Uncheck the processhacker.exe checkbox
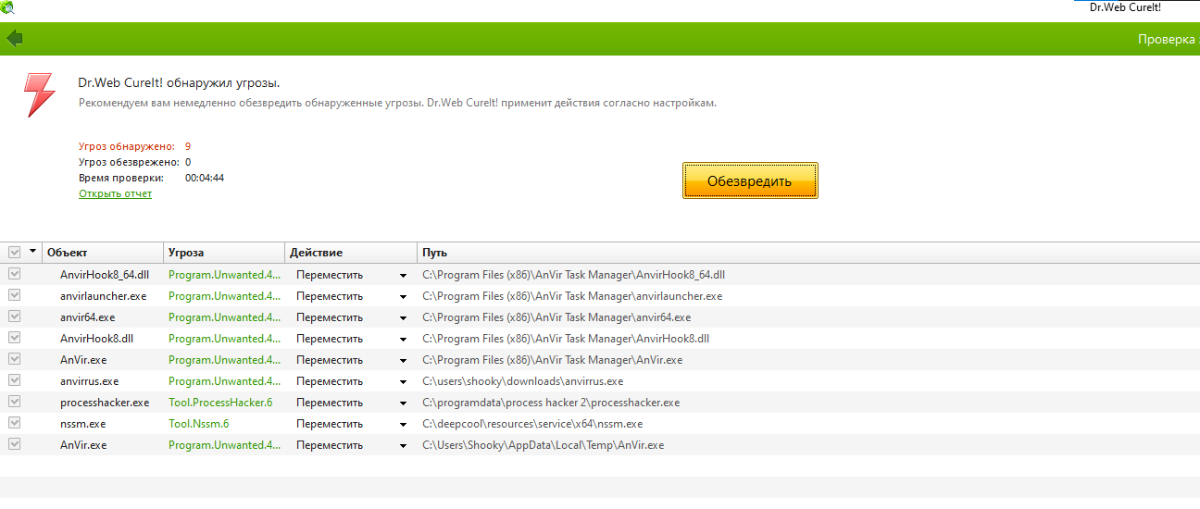Image resolution: width=1200 pixels, height=509 pixels. click(14, 402)
